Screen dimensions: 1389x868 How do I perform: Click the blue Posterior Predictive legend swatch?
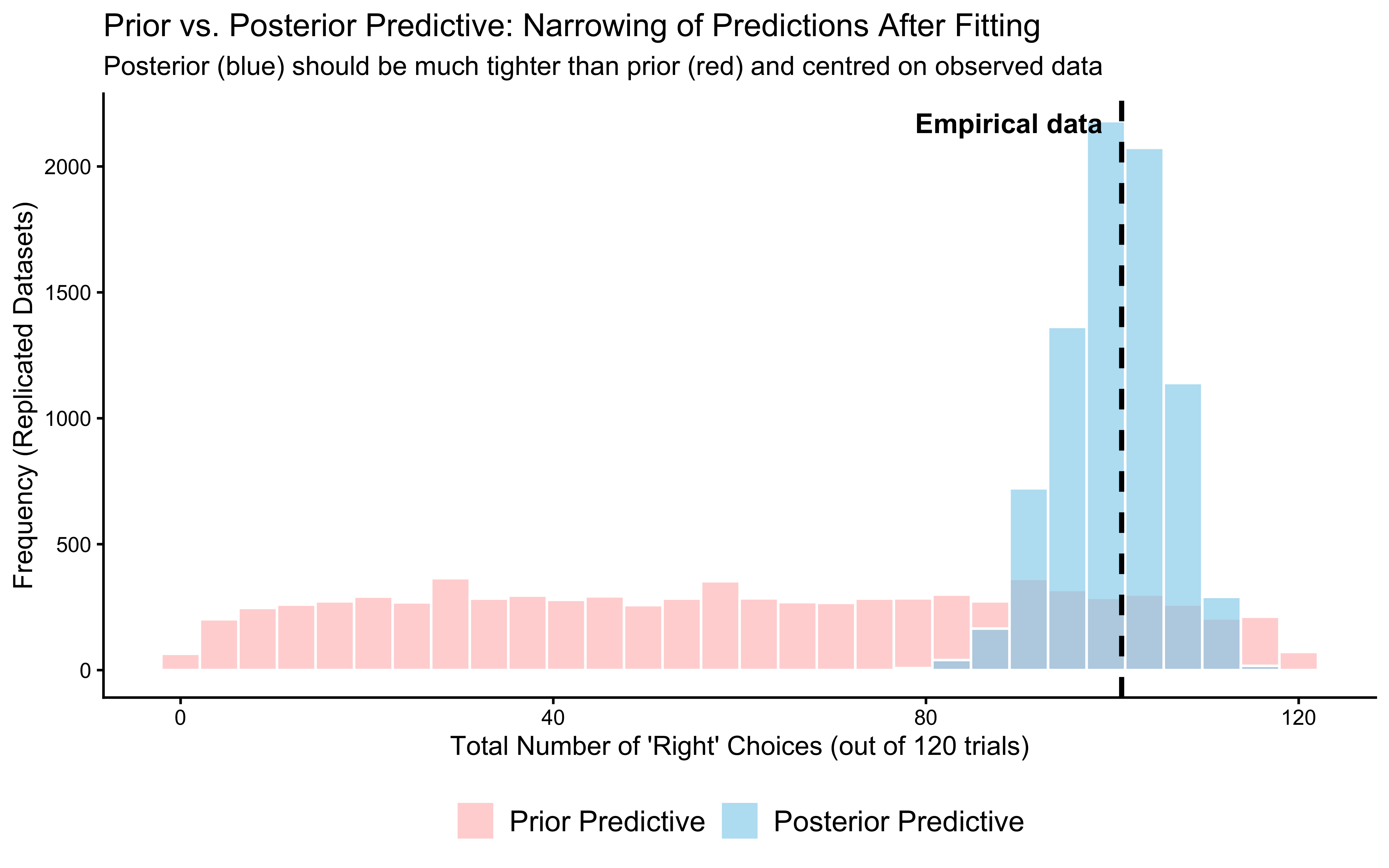(x=739, y=821)
